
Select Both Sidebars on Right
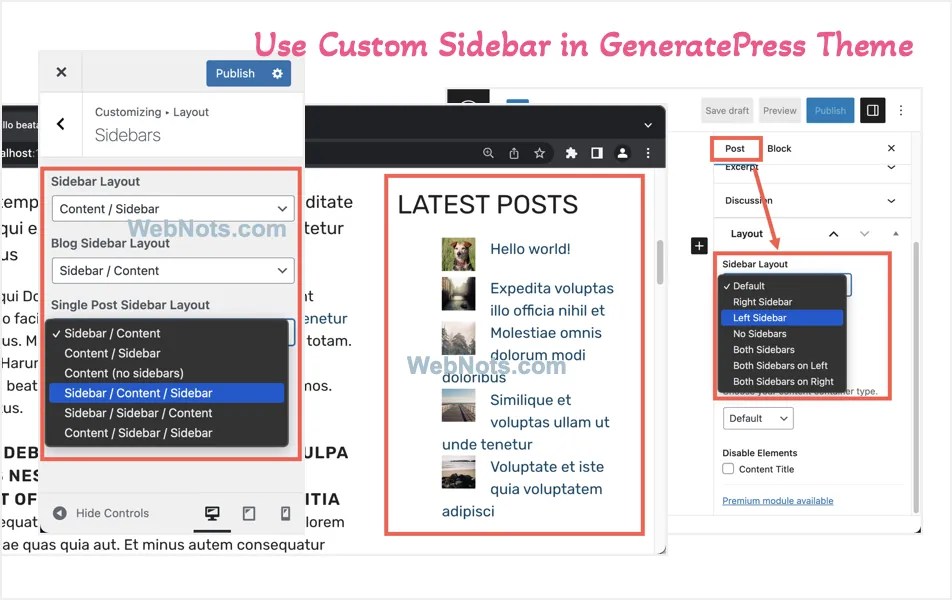(782, 381)
